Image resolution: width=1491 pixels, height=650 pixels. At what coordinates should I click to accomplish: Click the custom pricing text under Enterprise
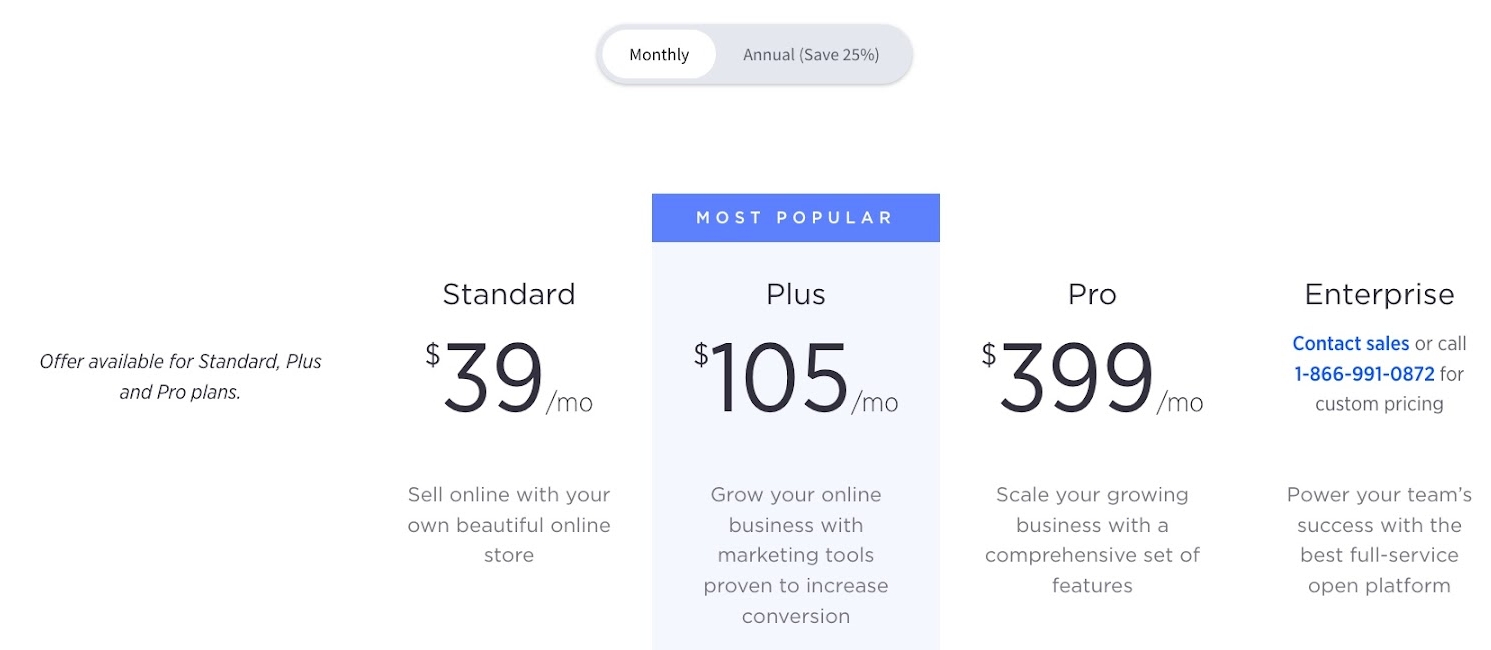pos(1380,404)
